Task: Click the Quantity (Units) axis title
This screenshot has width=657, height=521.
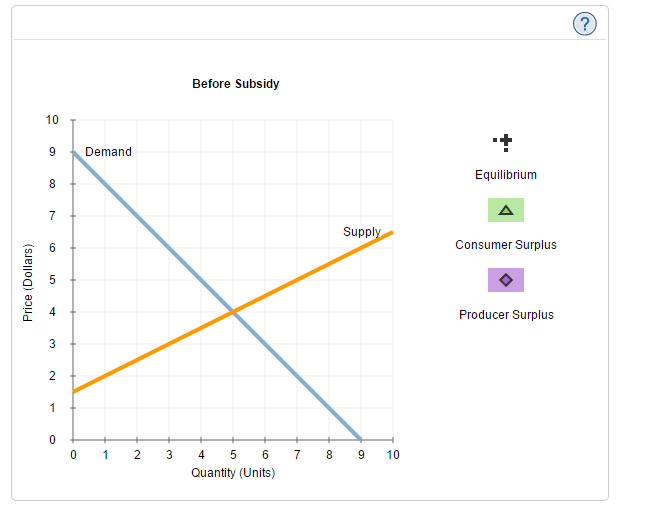Action: (x=233, y=472)
